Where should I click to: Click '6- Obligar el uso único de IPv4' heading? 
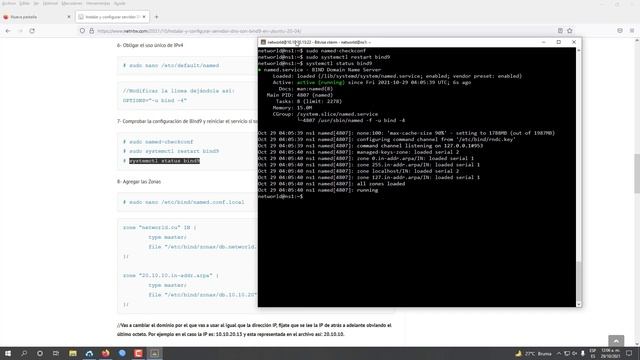150,45
